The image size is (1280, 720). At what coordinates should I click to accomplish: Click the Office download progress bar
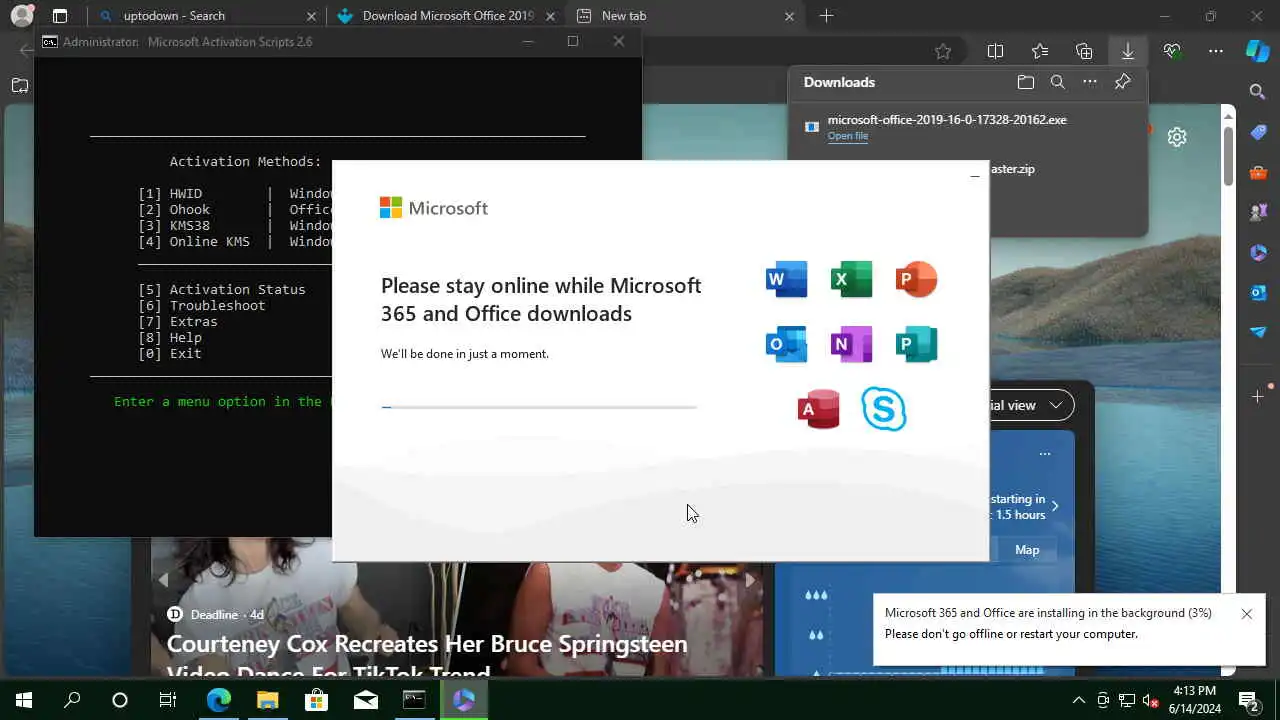[539, 407]
